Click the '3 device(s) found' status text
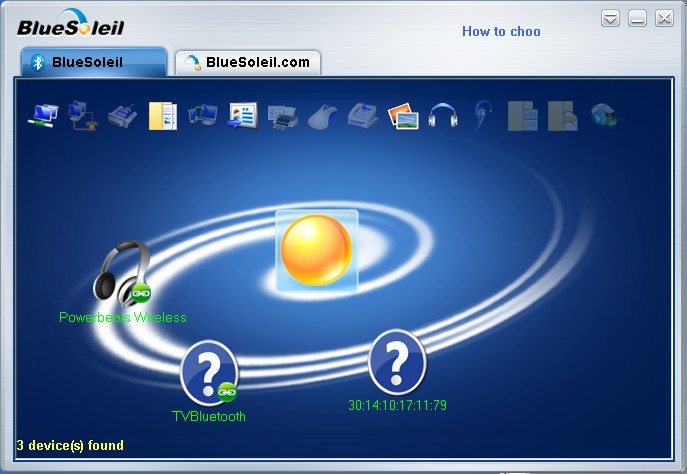This screenshot has height=474, width=687. (70, 445)
